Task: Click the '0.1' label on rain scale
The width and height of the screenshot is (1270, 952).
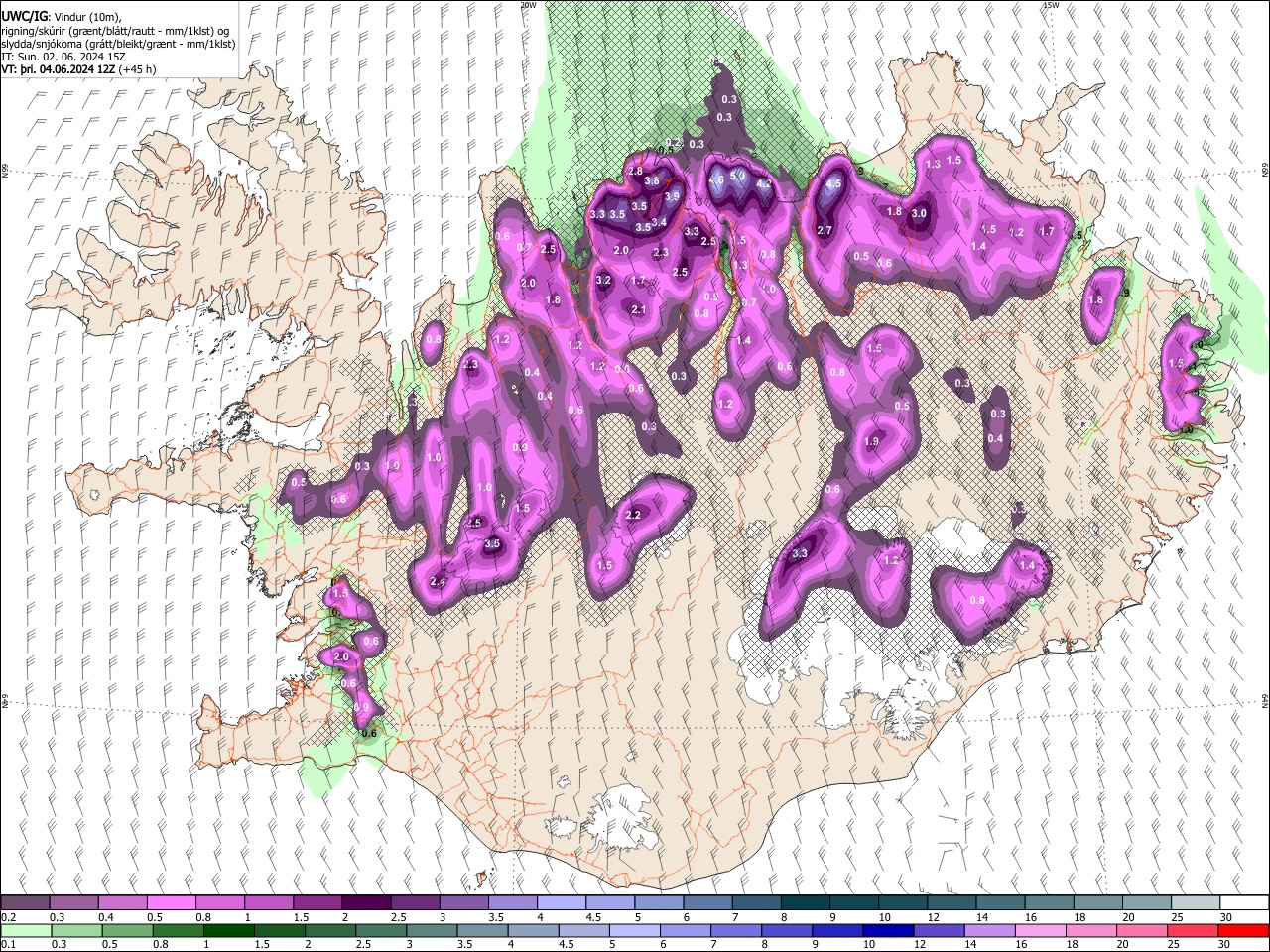Action: pyautogui.click(x=7, y=945)
